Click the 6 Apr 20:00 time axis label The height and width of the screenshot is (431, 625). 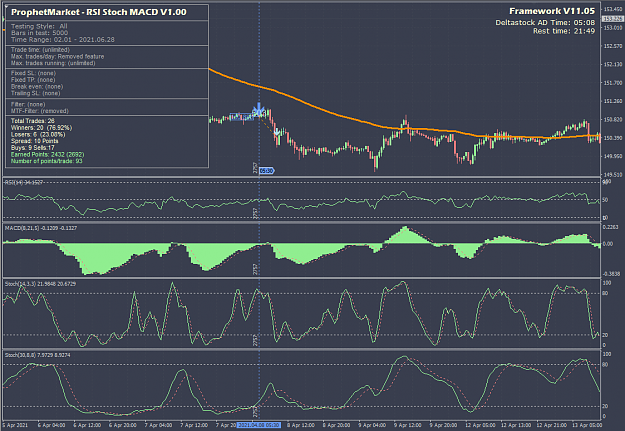[122, 425]
